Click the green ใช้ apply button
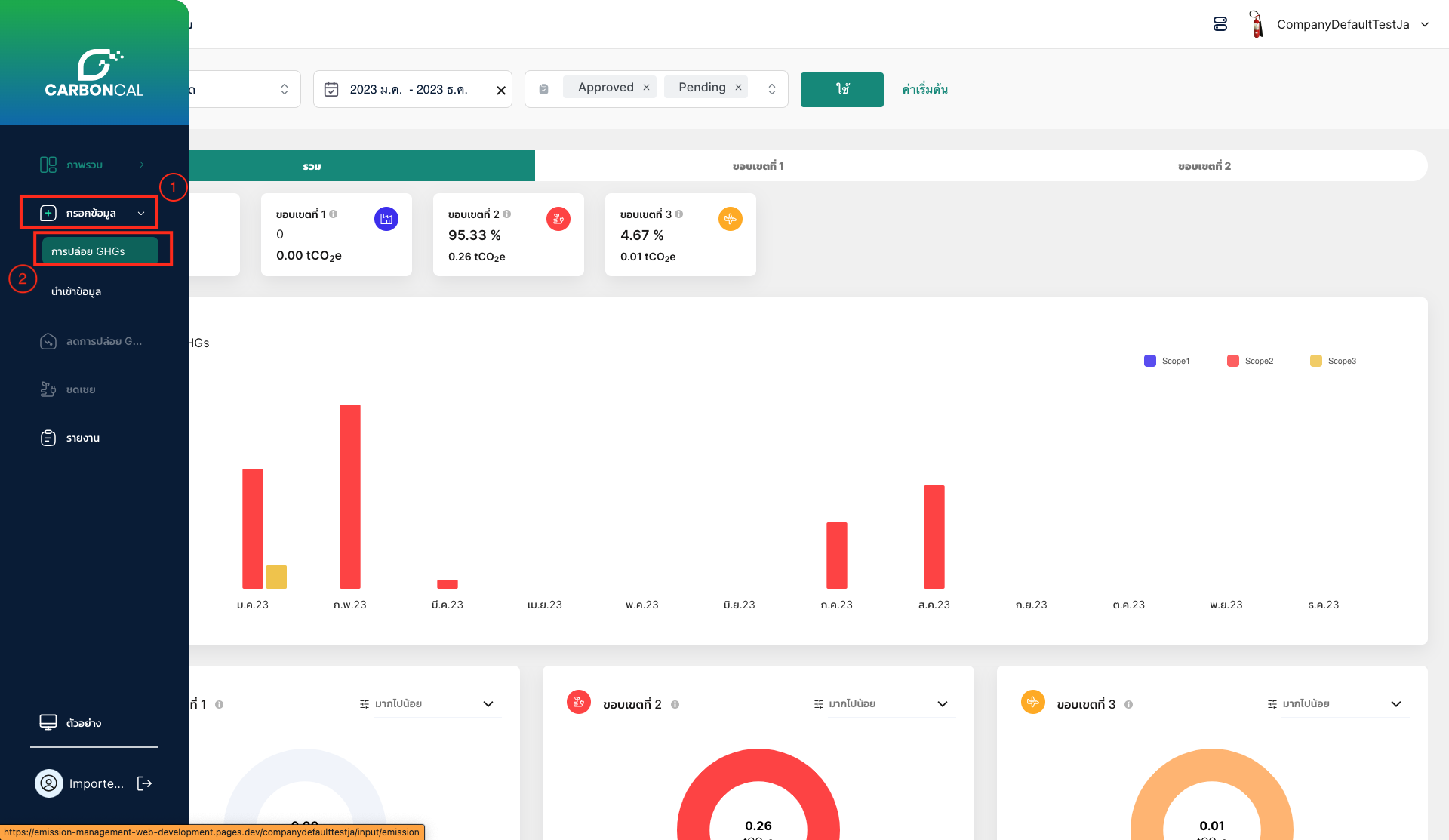 click(x=841, y=89)
